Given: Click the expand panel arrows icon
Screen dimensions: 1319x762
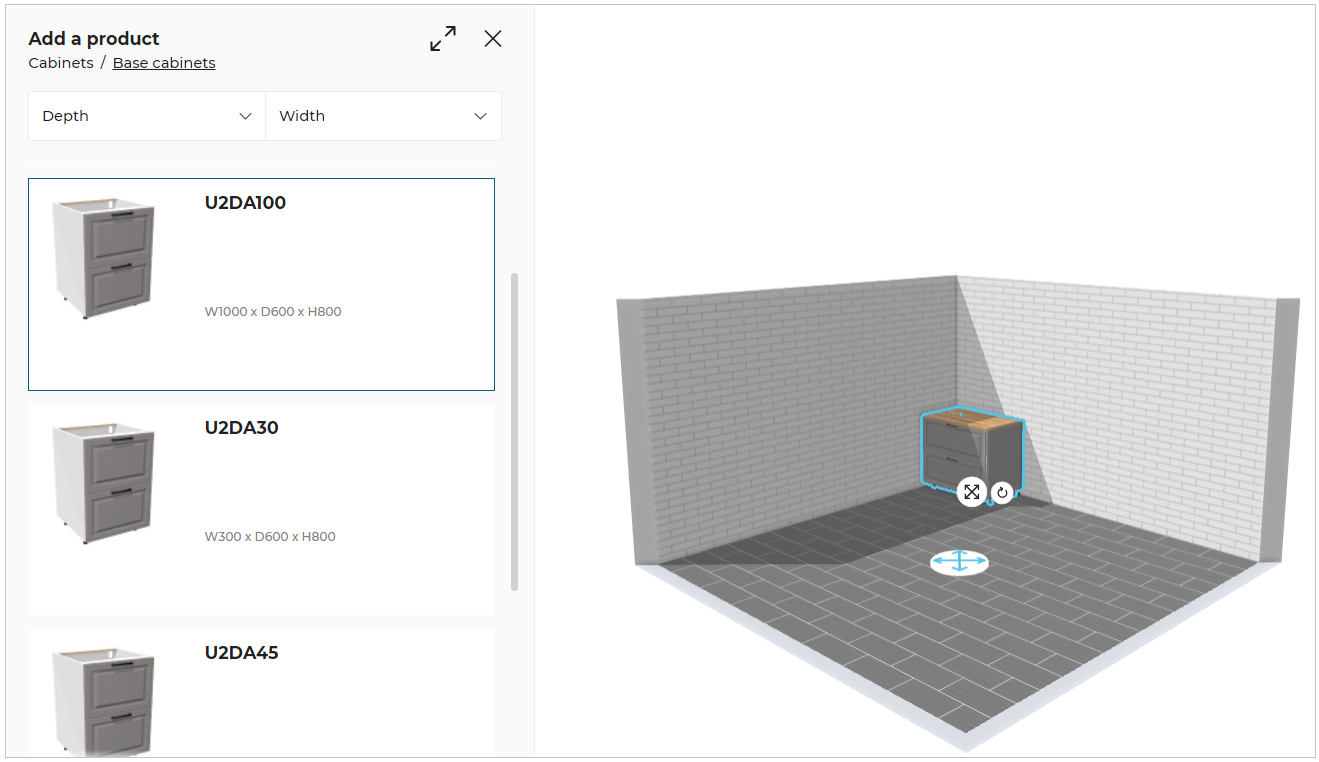Looking at the screenshot, I should click(443, 39).
